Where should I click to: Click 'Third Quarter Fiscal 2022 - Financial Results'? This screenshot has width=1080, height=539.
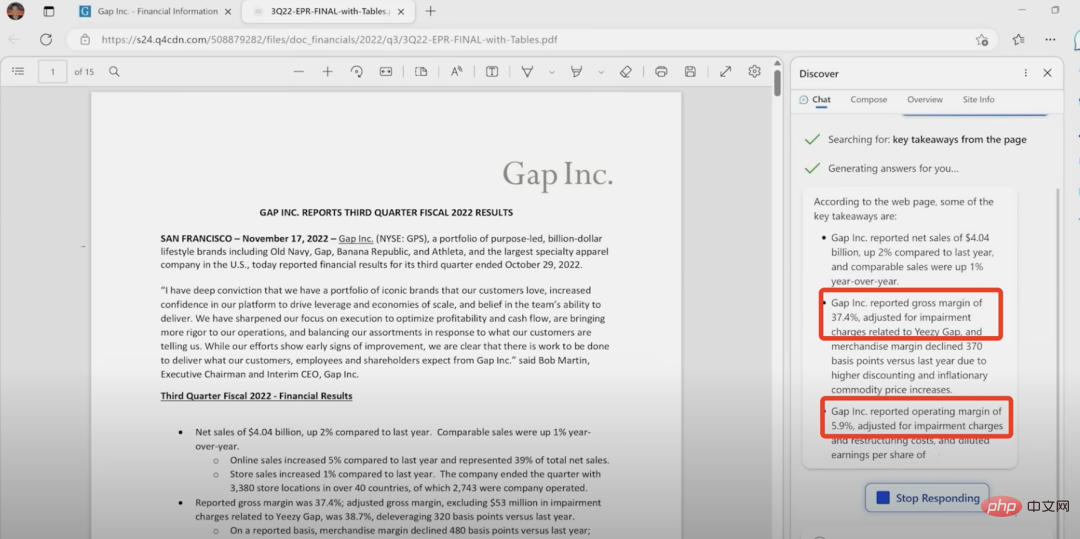click(256, 396)
